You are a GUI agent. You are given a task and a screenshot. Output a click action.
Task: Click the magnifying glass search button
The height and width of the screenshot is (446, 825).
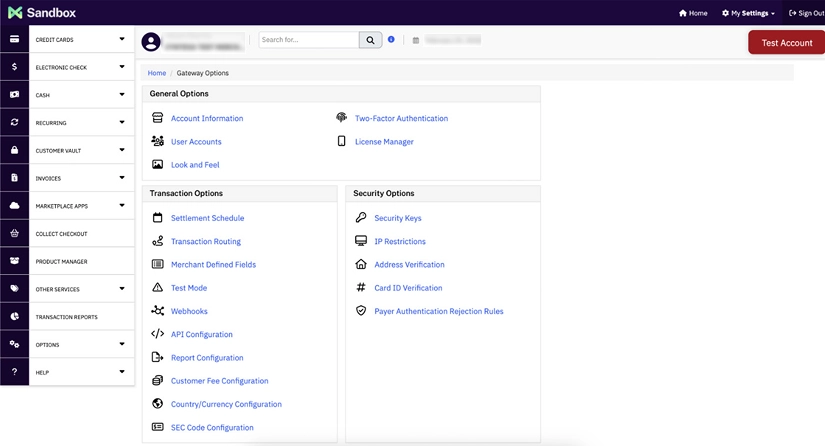[370, 40]
